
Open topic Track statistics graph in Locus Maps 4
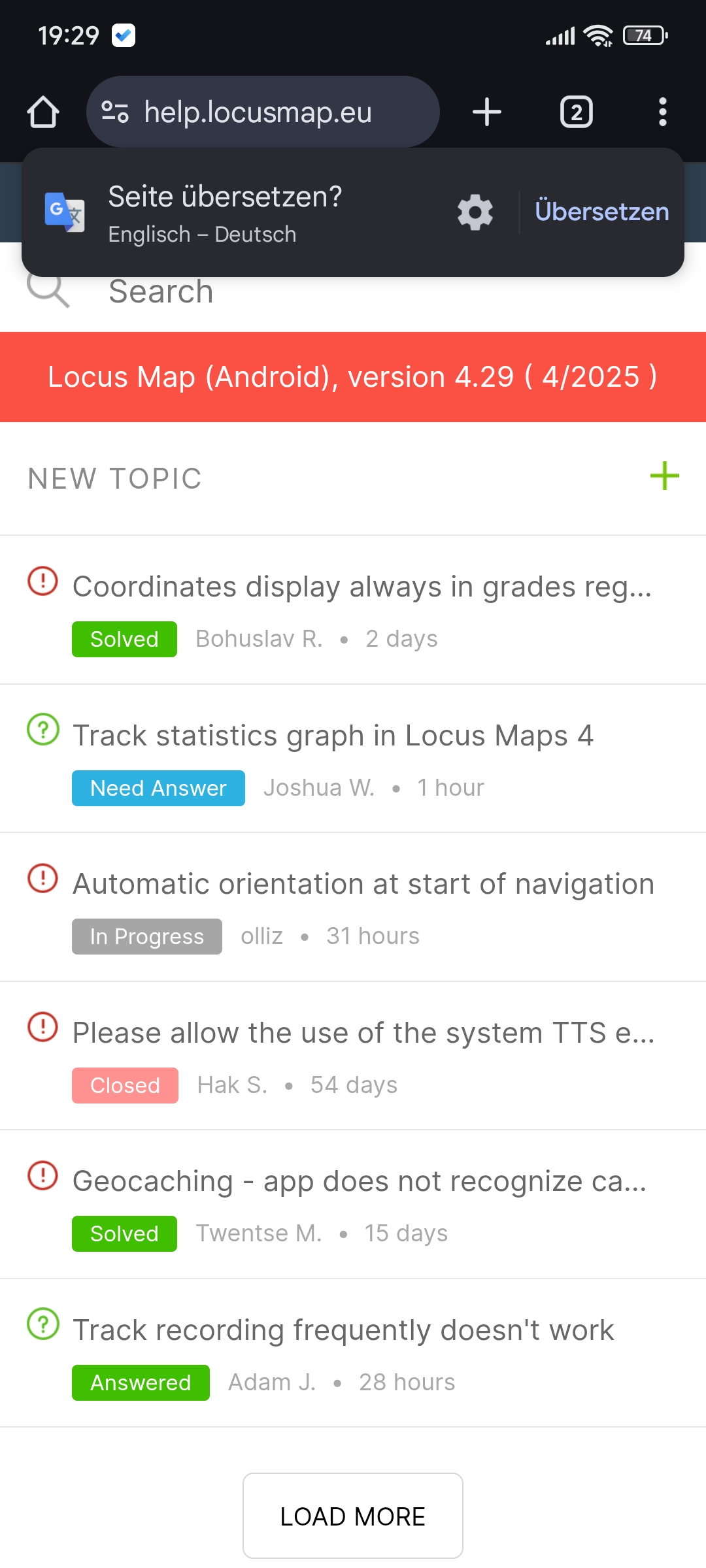pos(333,736)
